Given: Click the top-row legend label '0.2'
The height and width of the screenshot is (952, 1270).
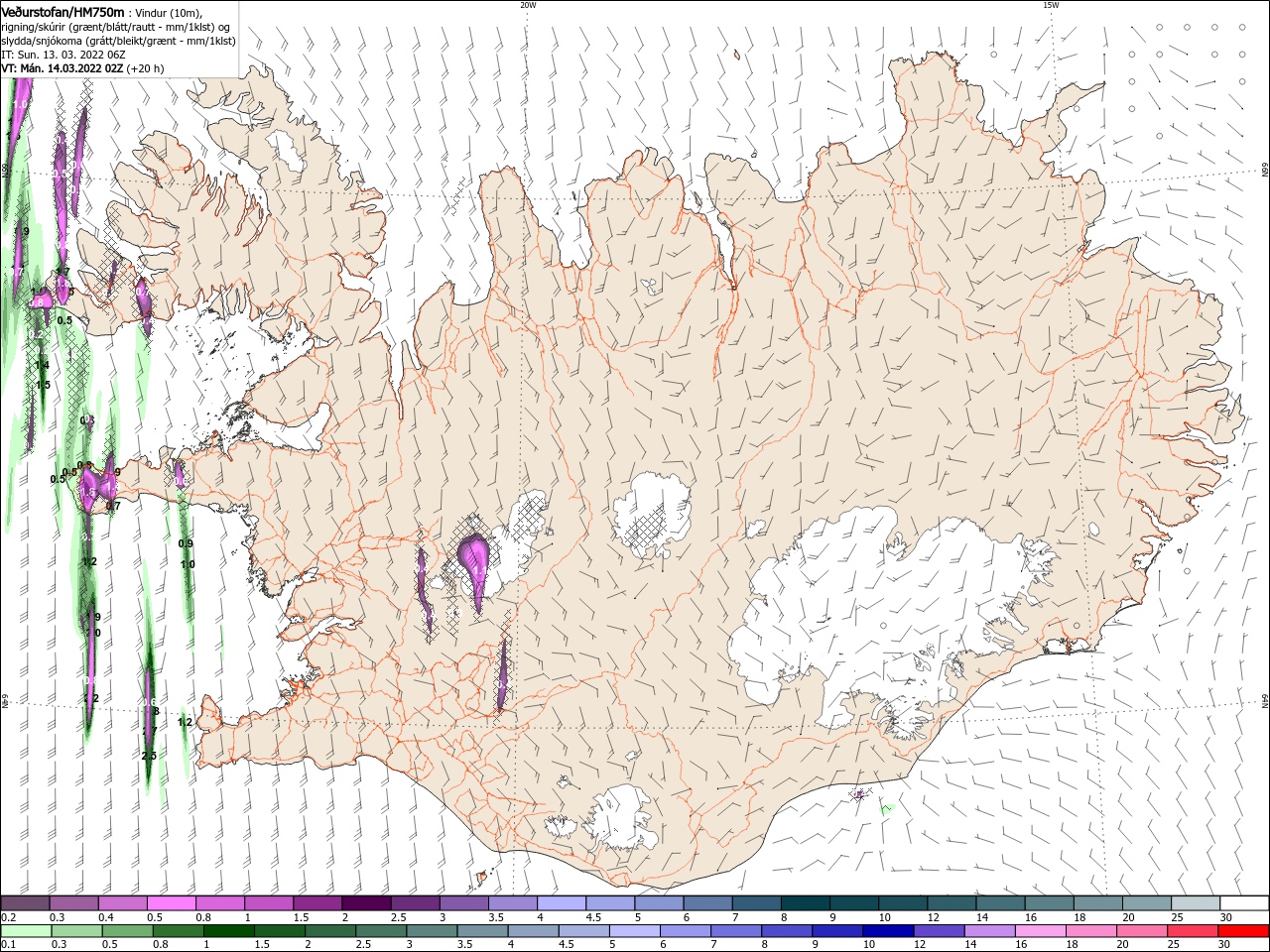Looking at the screenshot, I should [x=9, y=917].
